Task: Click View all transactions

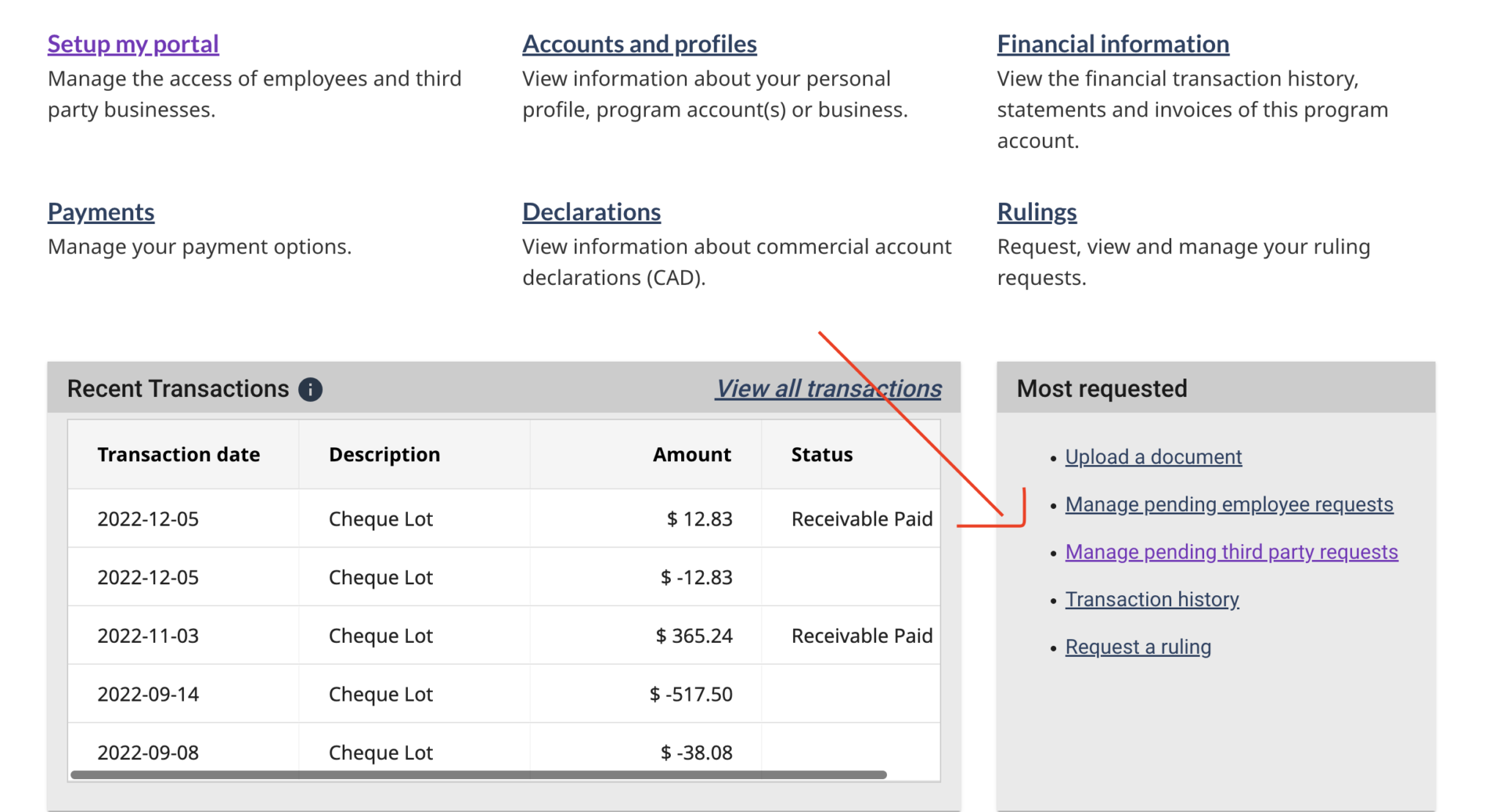Action: 828,389
